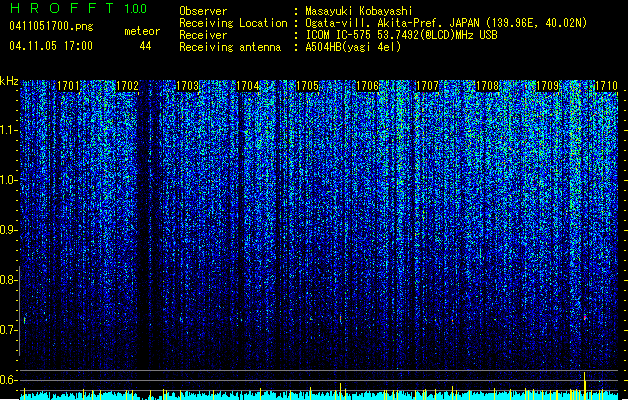Click the 0.8 kHz axis tick label
This screenshot has height=400, width=629.
[9, 280]
